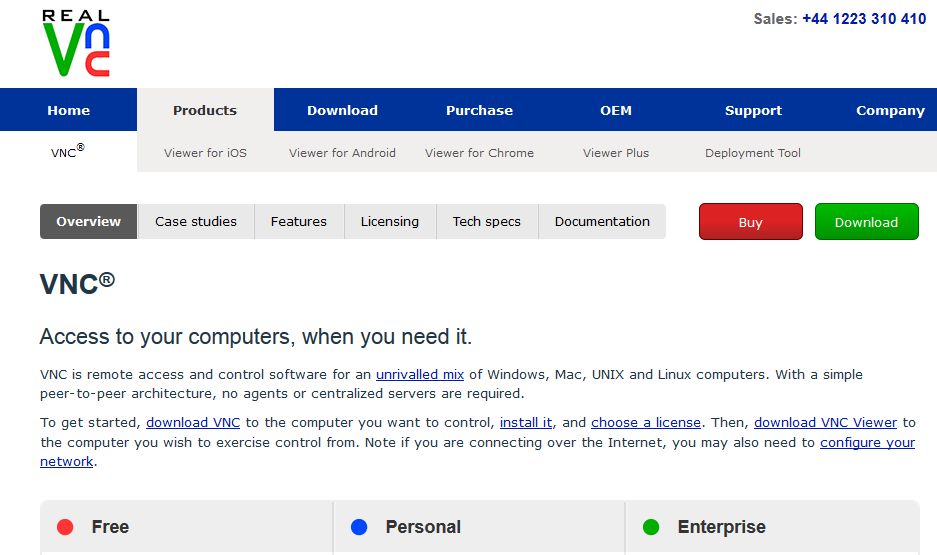Image resolution: width=937 pixels, height=555 pixels.
Task: Follow the 'choose a license' link
Action: [646, 422]
